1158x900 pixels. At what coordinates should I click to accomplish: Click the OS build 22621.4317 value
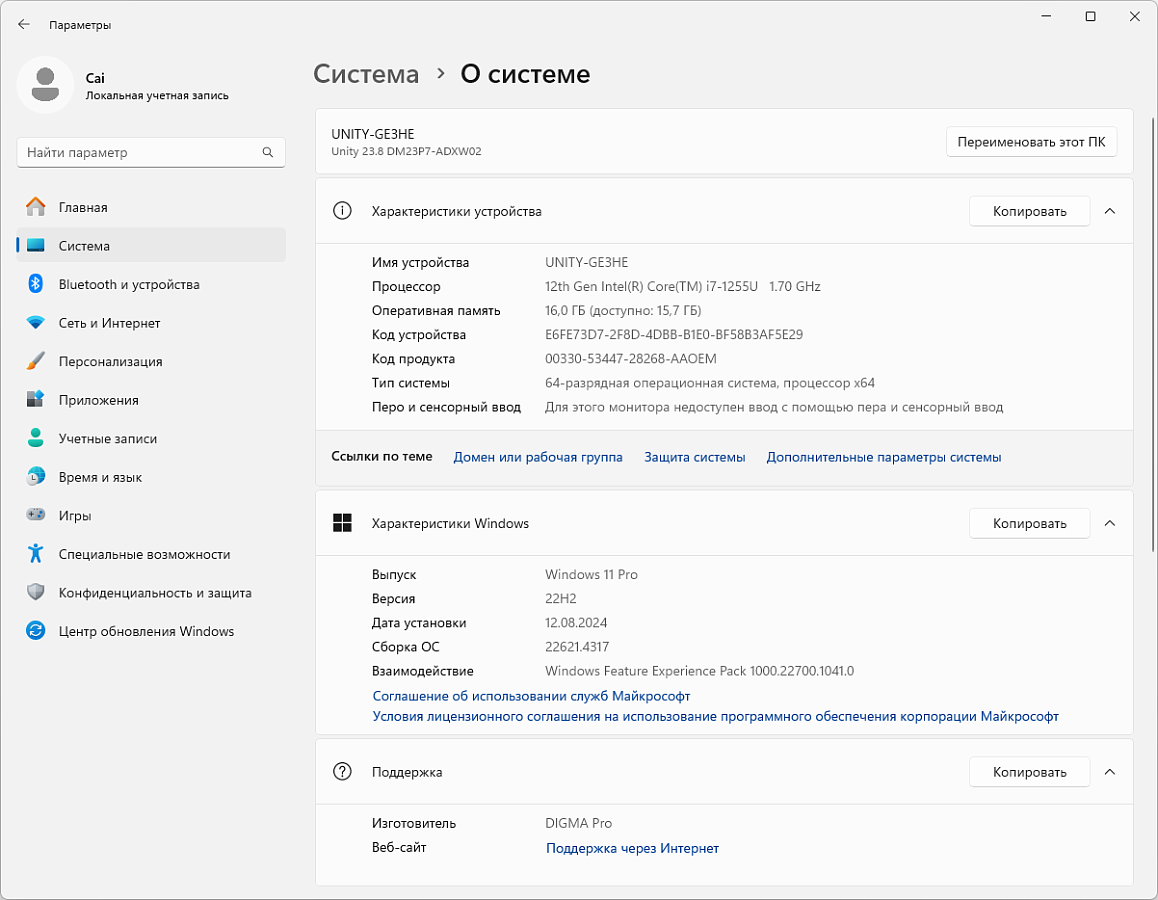pyautogui.click(x=577, y=647)
